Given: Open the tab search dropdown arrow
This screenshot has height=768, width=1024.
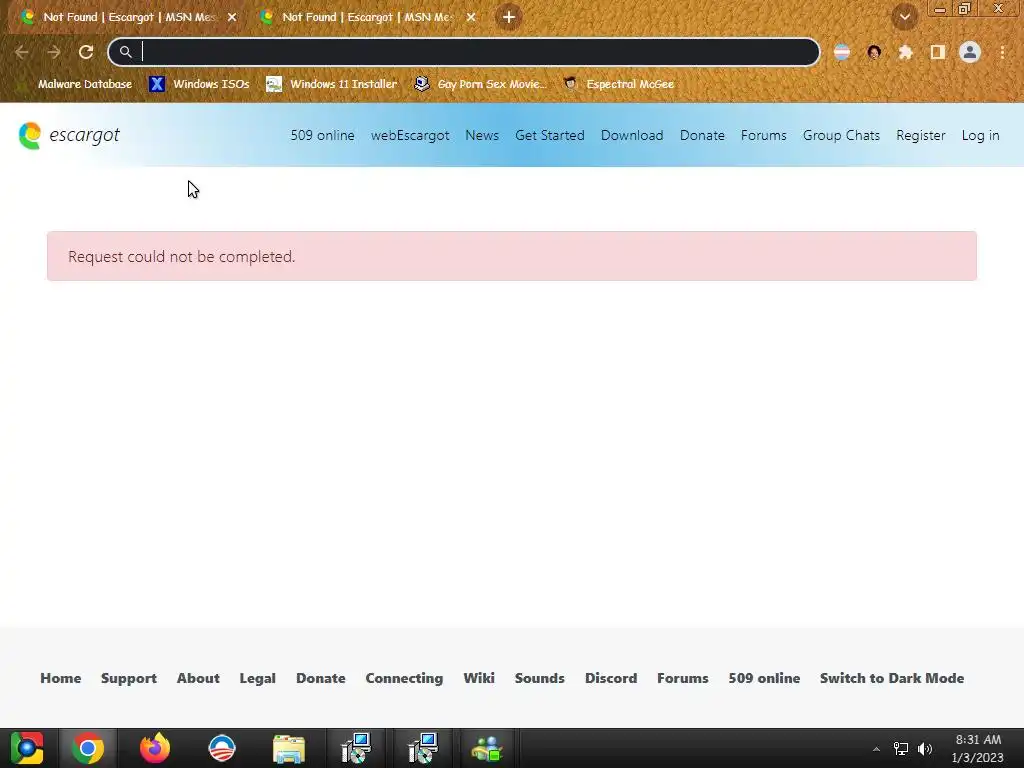Looking at the screenshot, I should [x=905, y=17].
